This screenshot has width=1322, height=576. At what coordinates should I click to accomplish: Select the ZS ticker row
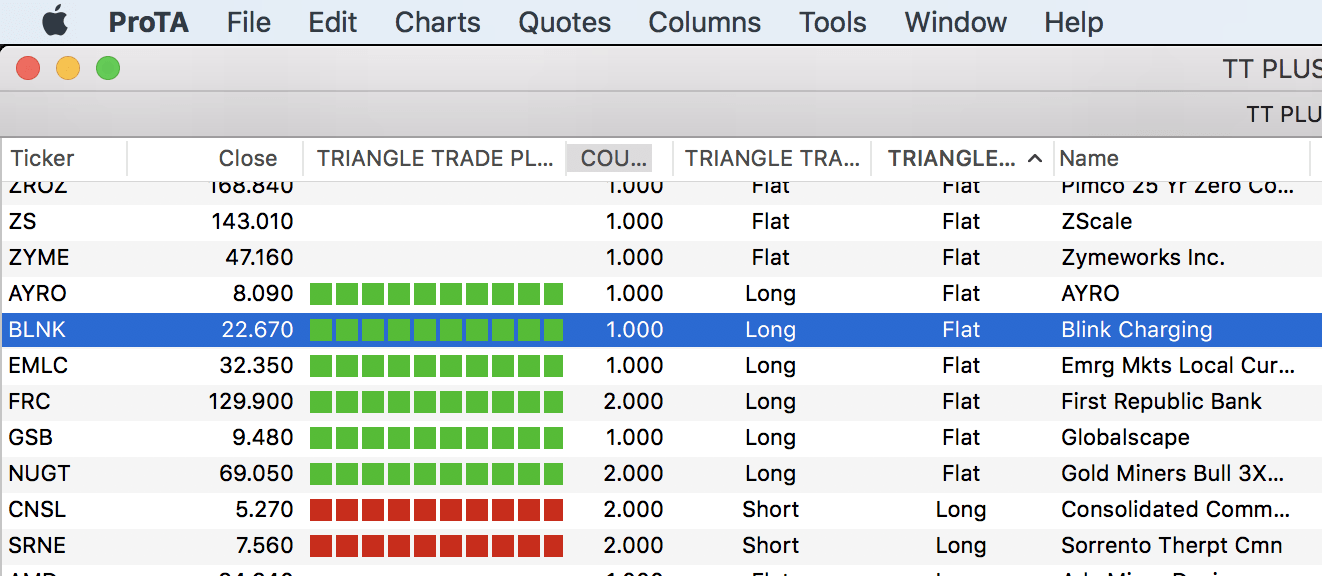click(661, 222)
